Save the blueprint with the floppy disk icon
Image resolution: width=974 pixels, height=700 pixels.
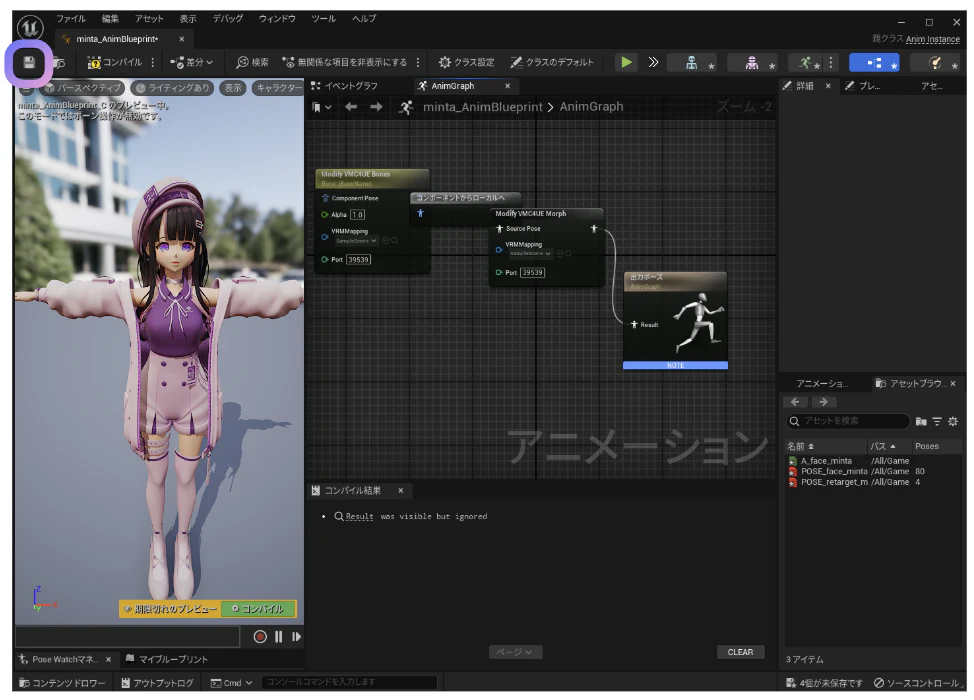coord(29,62)
